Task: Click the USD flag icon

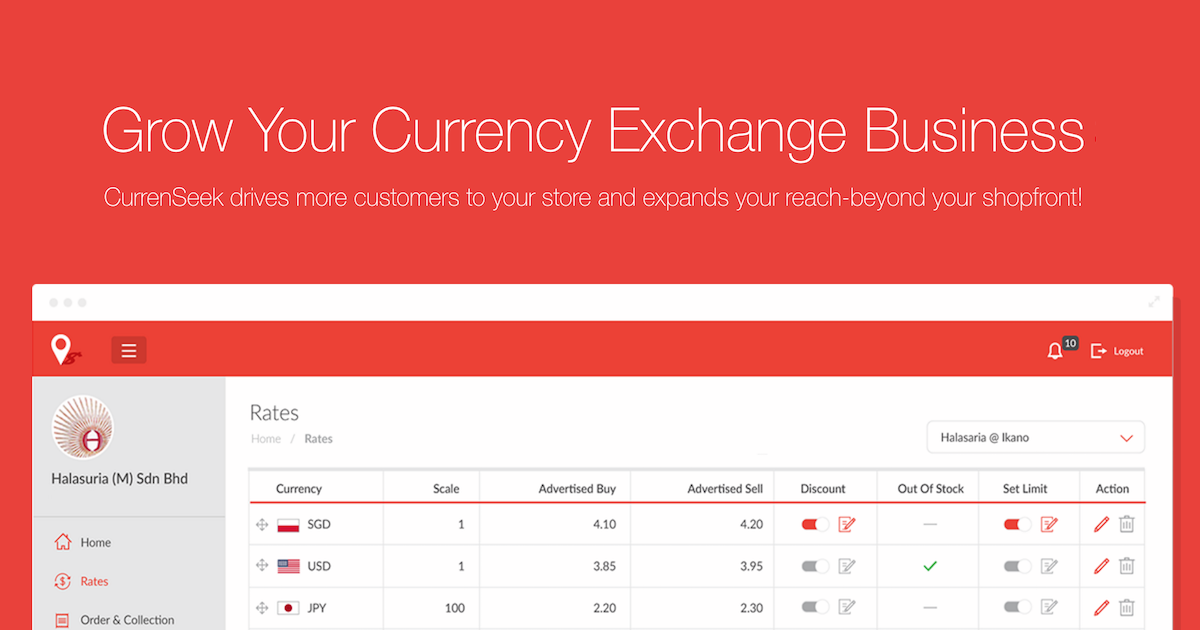Action: coord(288,566)
